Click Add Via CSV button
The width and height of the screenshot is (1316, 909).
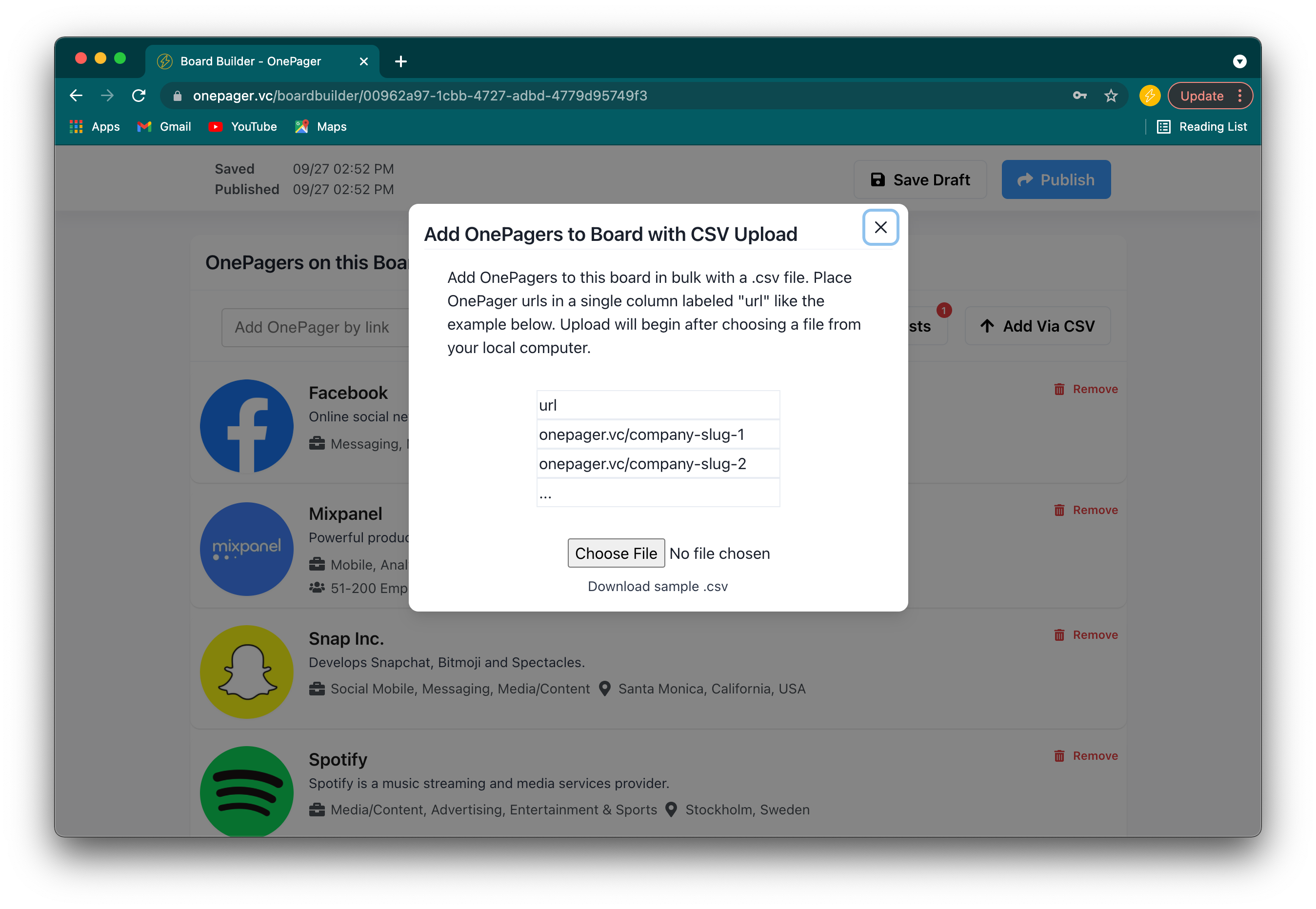tap(1037, 326)
